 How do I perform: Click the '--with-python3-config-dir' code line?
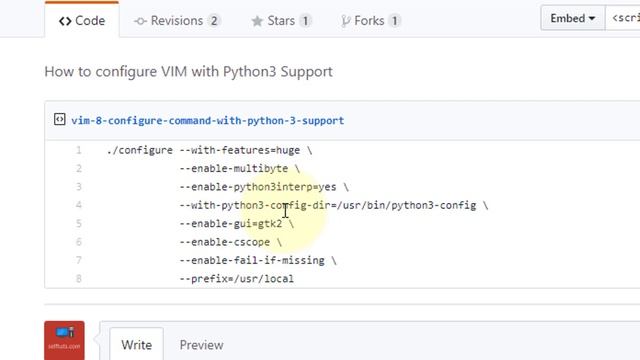click(334, 205)
